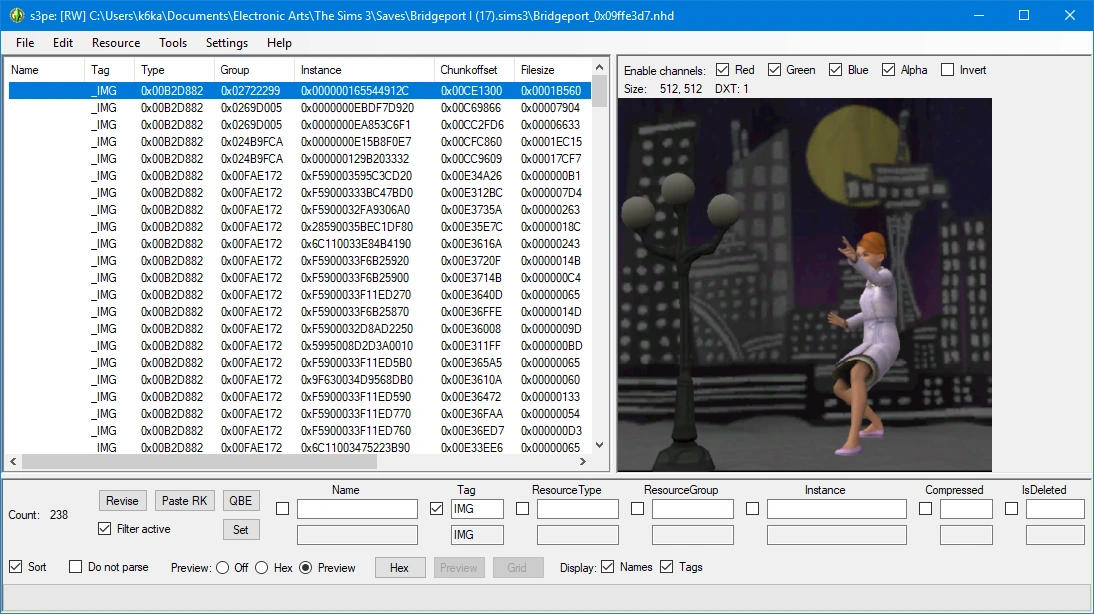The width and height of the screenshot is (1094, 614).
Task: Sort by the Group column header
Action: [x=255, y=70]
